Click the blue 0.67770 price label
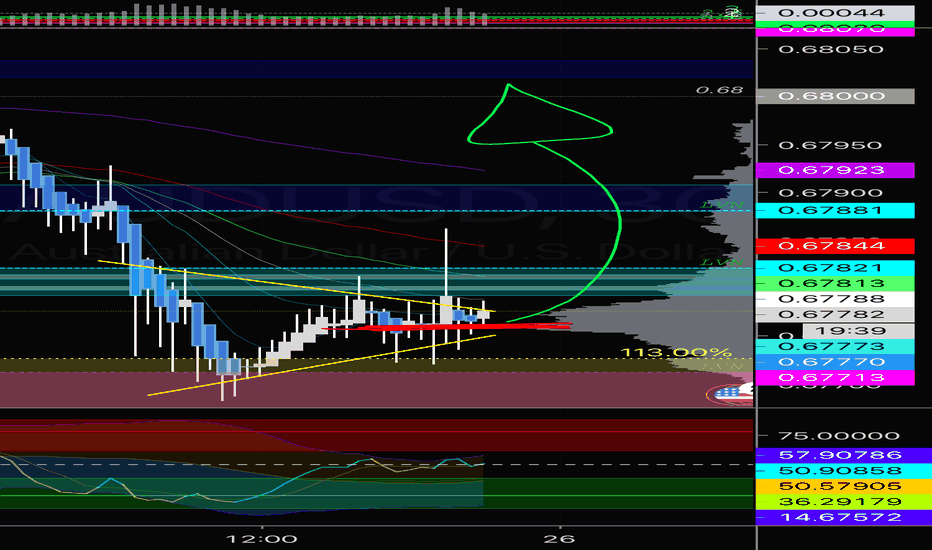This screenshot has width=932, height=550. [835, 362]
